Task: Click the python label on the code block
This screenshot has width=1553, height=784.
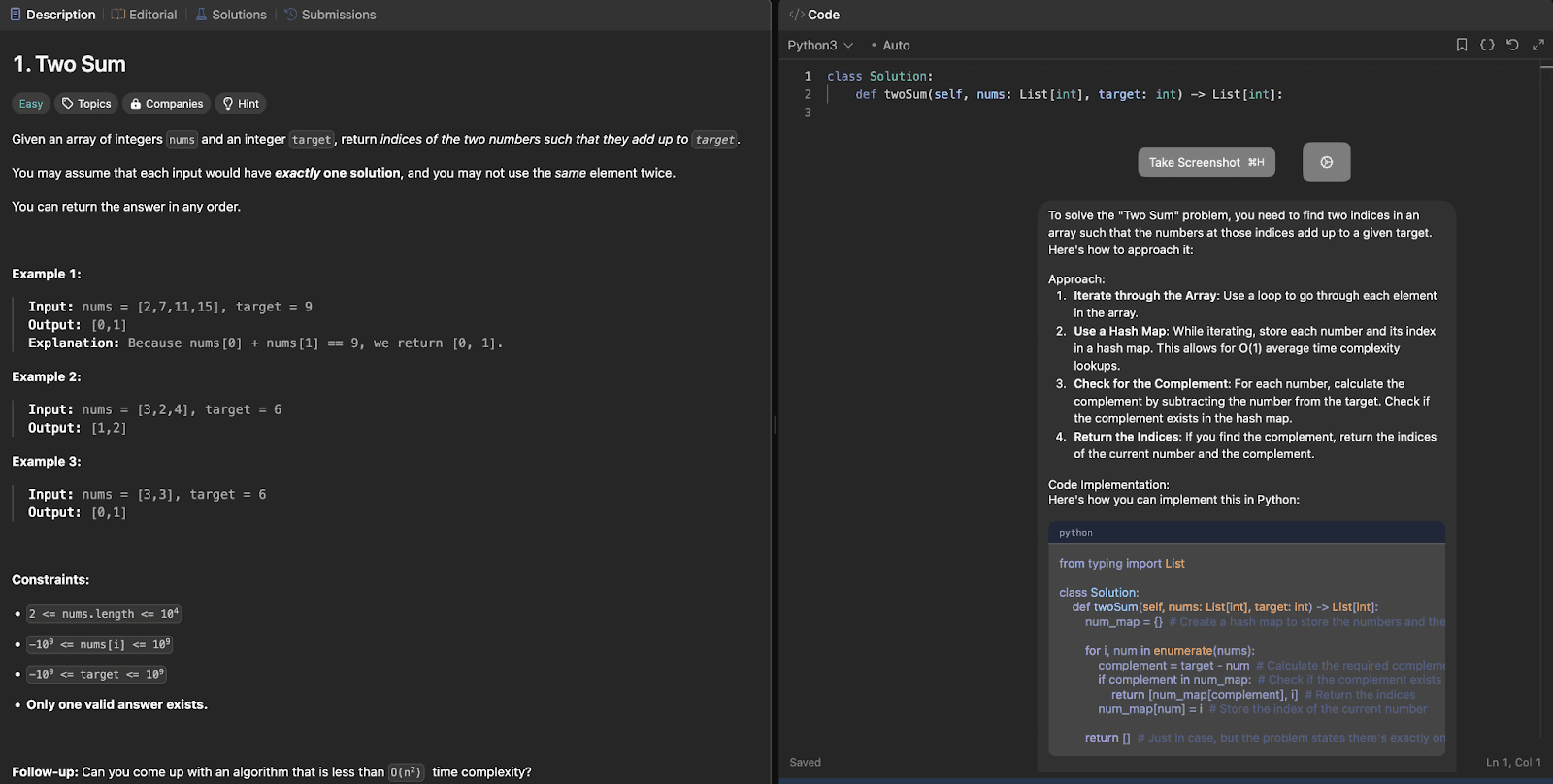Action: click(x=1075, y=533)
